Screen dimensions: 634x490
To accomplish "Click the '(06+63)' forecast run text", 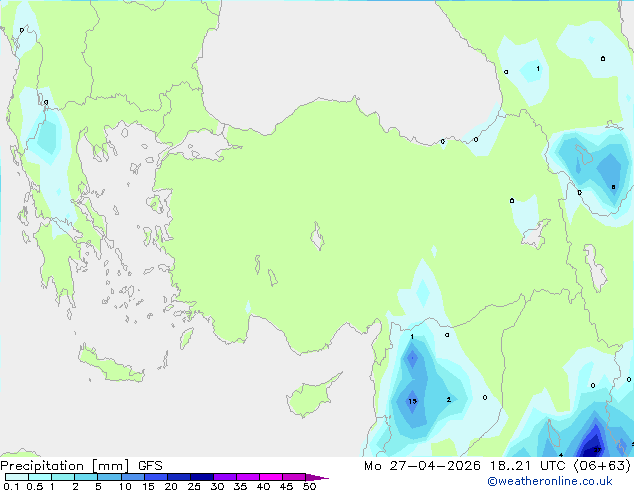I will click(602, 466).
